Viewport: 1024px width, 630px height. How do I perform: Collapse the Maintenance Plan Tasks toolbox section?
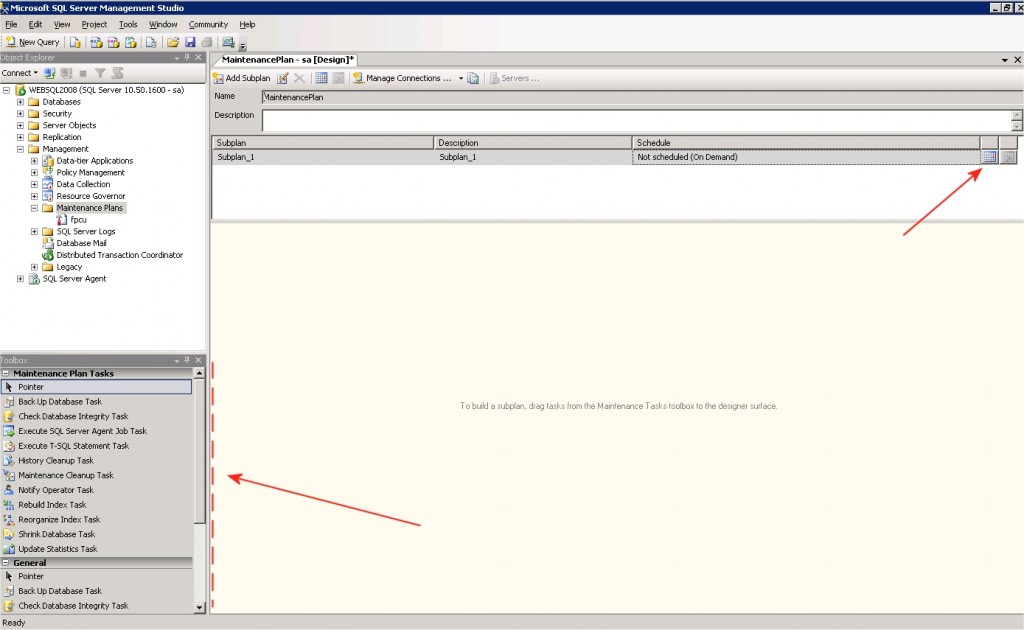tap(6, 373)
